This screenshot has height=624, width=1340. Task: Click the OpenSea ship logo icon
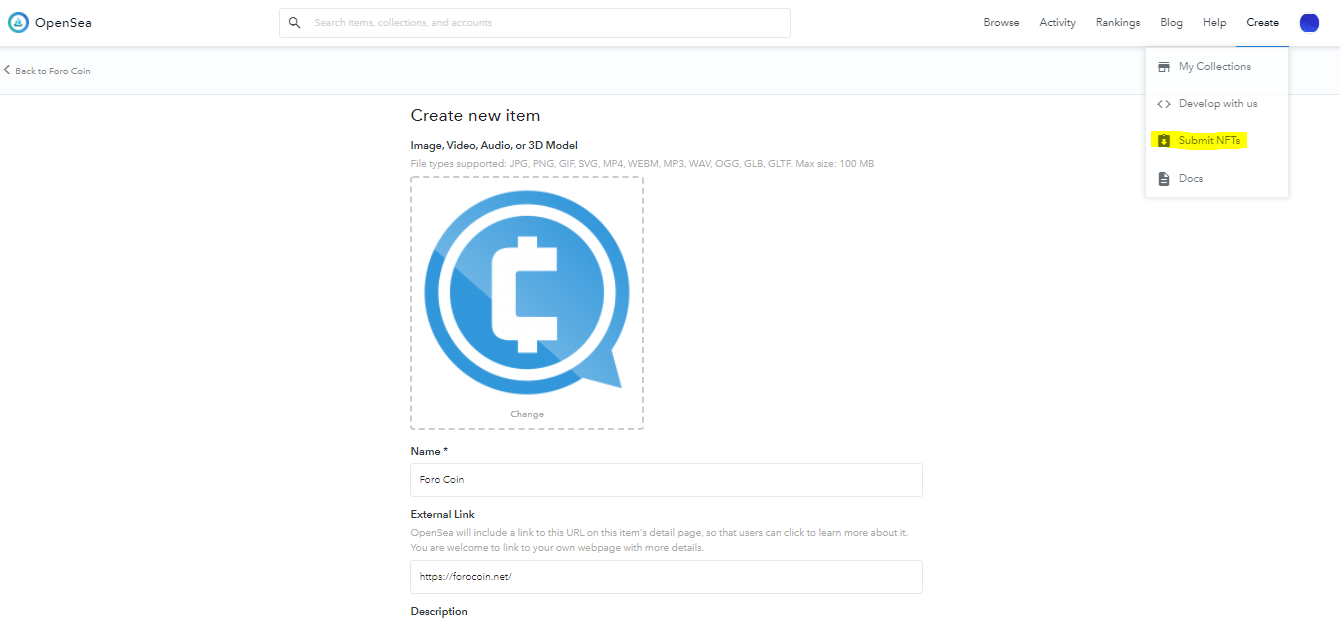coord(18,22)
